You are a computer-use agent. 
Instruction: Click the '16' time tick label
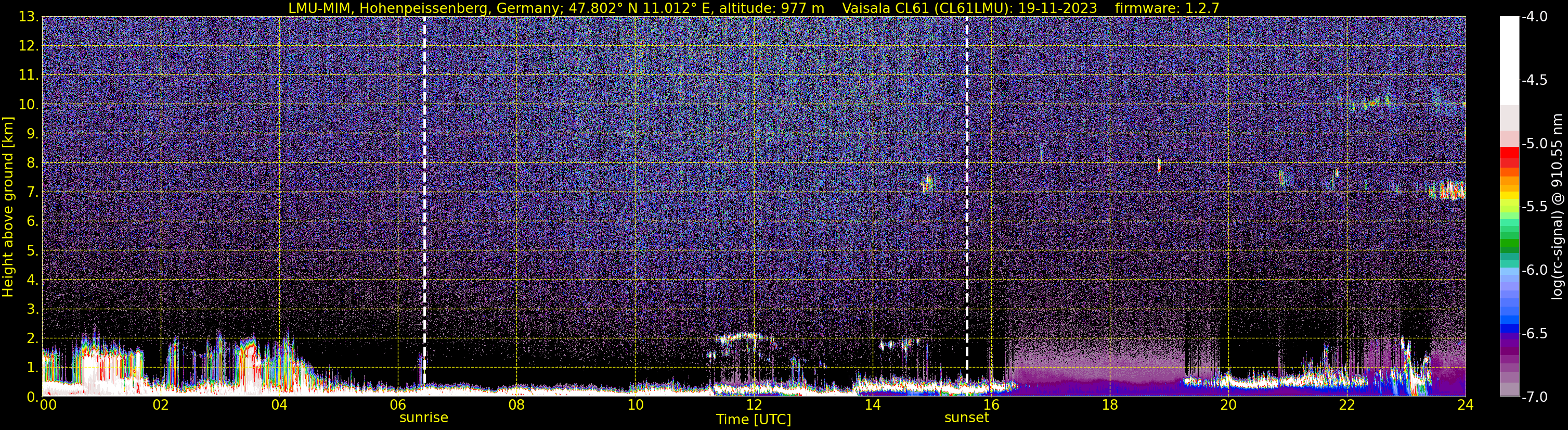991,405
